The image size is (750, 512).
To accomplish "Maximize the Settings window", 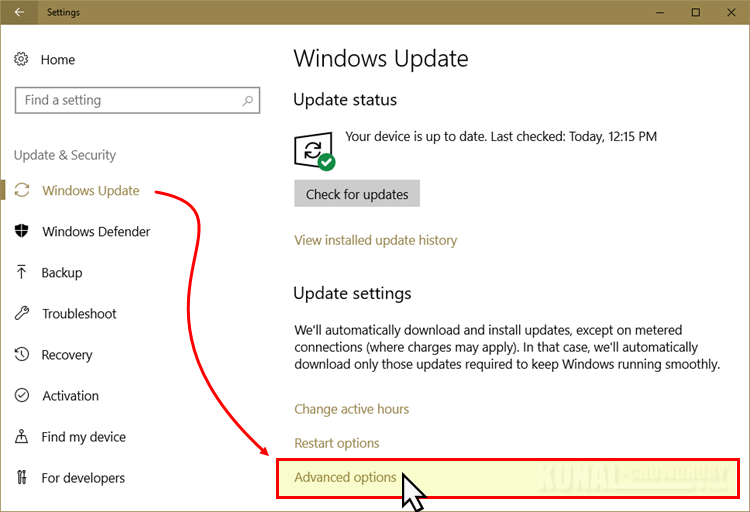I will pyautogui.click(x=695, y=12).
